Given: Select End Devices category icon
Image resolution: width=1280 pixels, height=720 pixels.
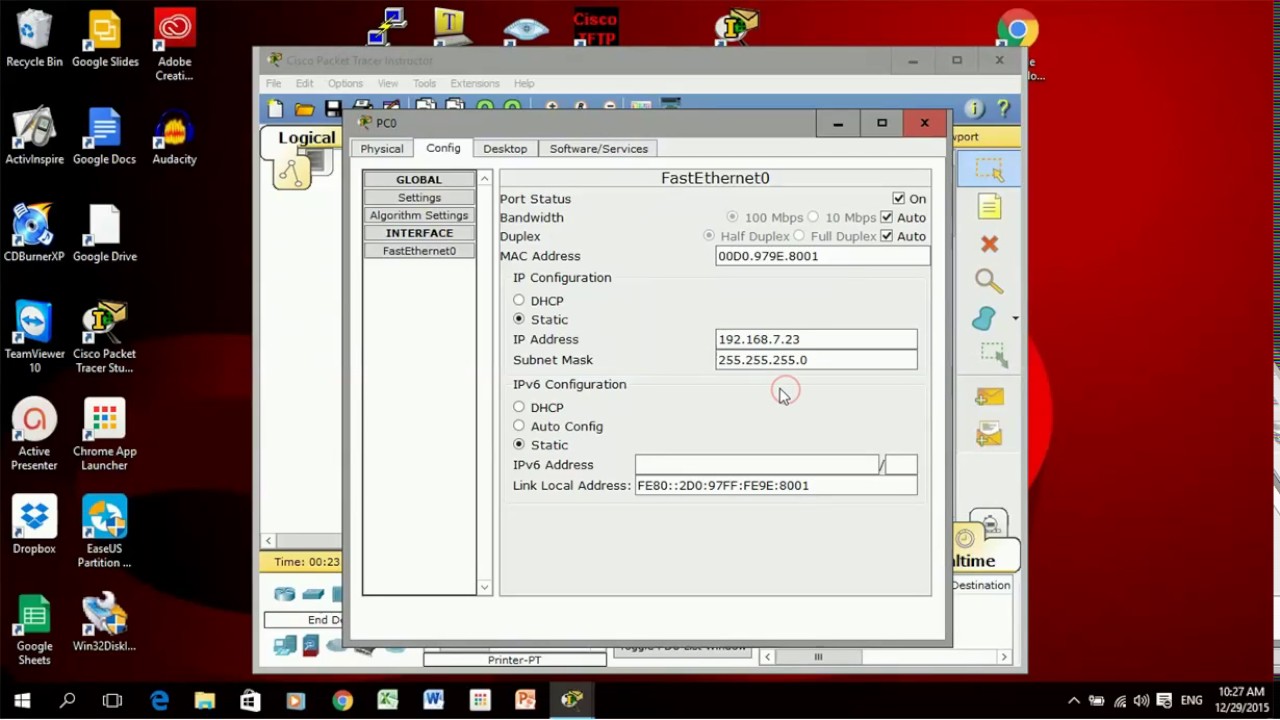Looking at the screenshot, I should coord(285,646).
